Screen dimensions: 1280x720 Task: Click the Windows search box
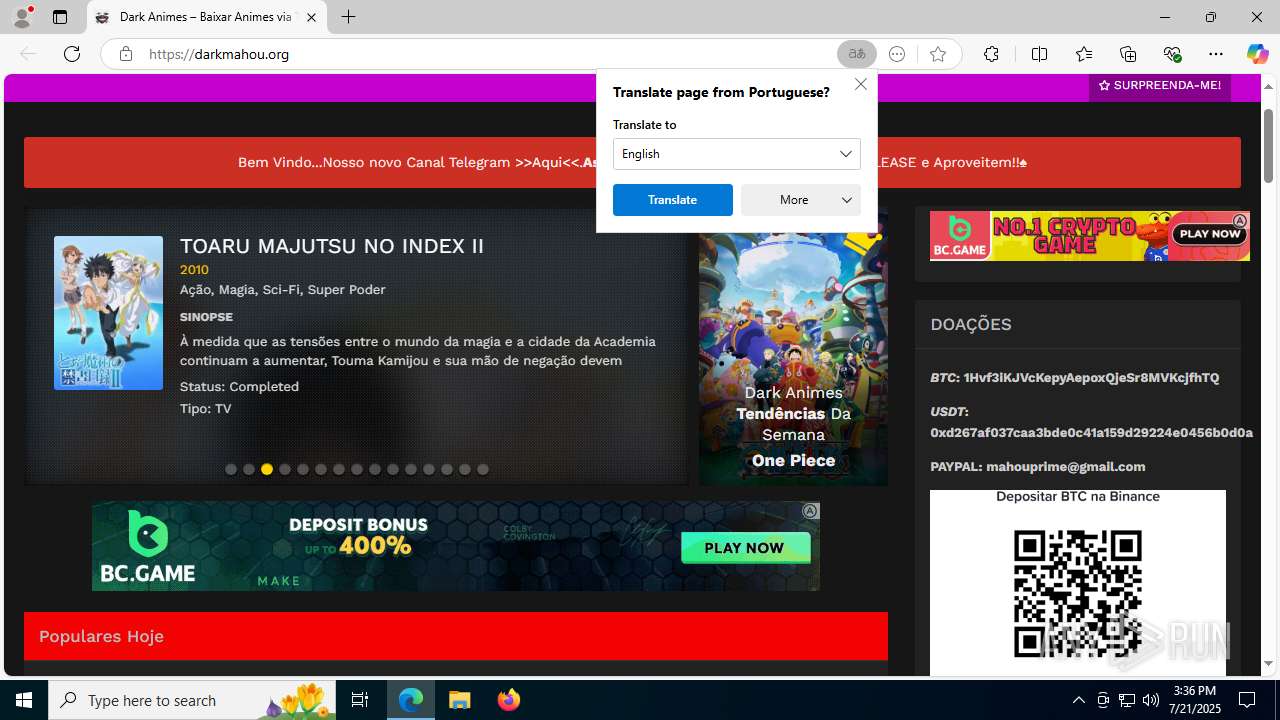[x=192, y=700]
